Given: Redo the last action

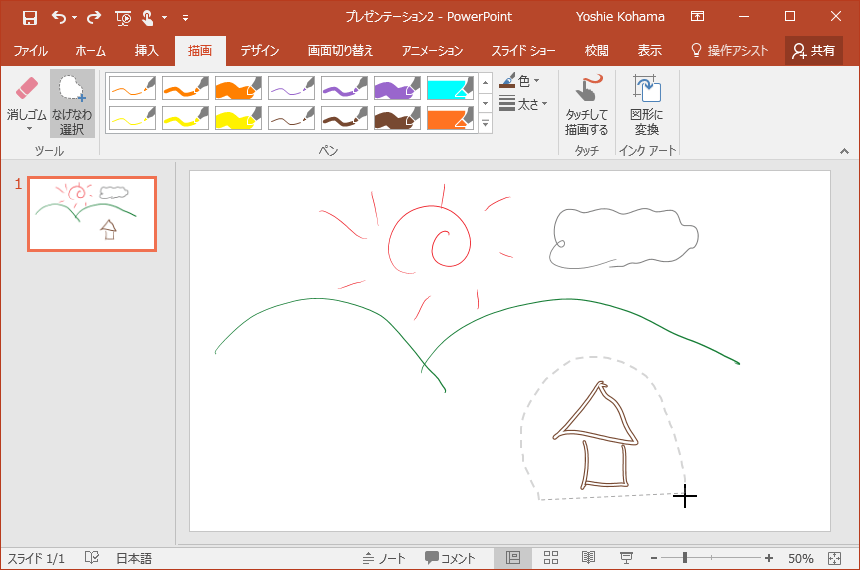Looking at the screenshot, I should pyautogui.click(x=94, y=18).
